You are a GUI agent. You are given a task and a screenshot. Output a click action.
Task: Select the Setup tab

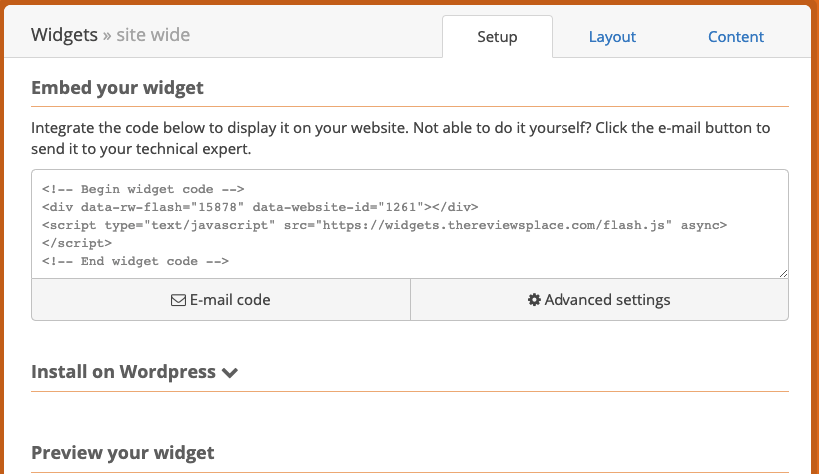pos(497,37)
